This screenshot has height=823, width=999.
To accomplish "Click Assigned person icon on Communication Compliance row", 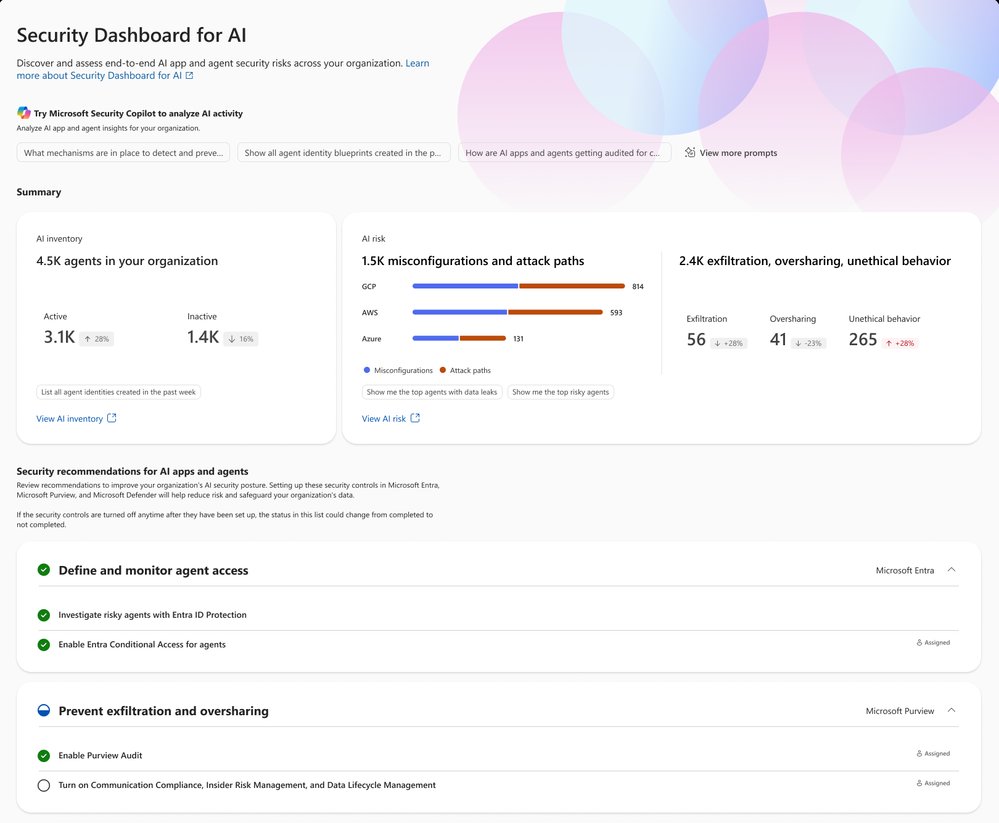I will click(919, 783).
